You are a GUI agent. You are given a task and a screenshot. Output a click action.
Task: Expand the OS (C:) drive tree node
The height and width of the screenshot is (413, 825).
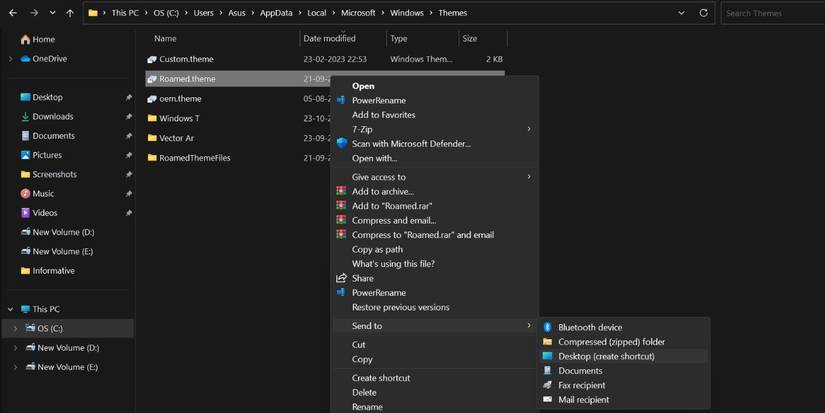point(14,328)
